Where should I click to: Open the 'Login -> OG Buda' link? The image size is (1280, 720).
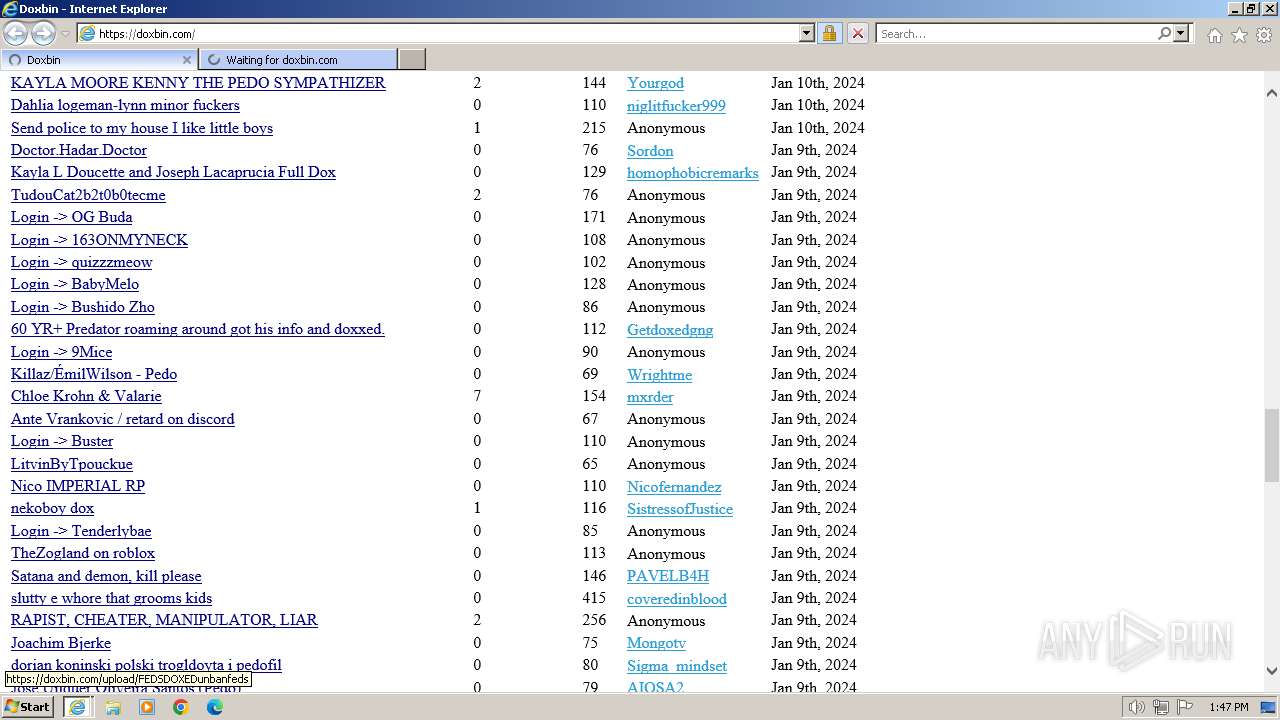(71, 217)
